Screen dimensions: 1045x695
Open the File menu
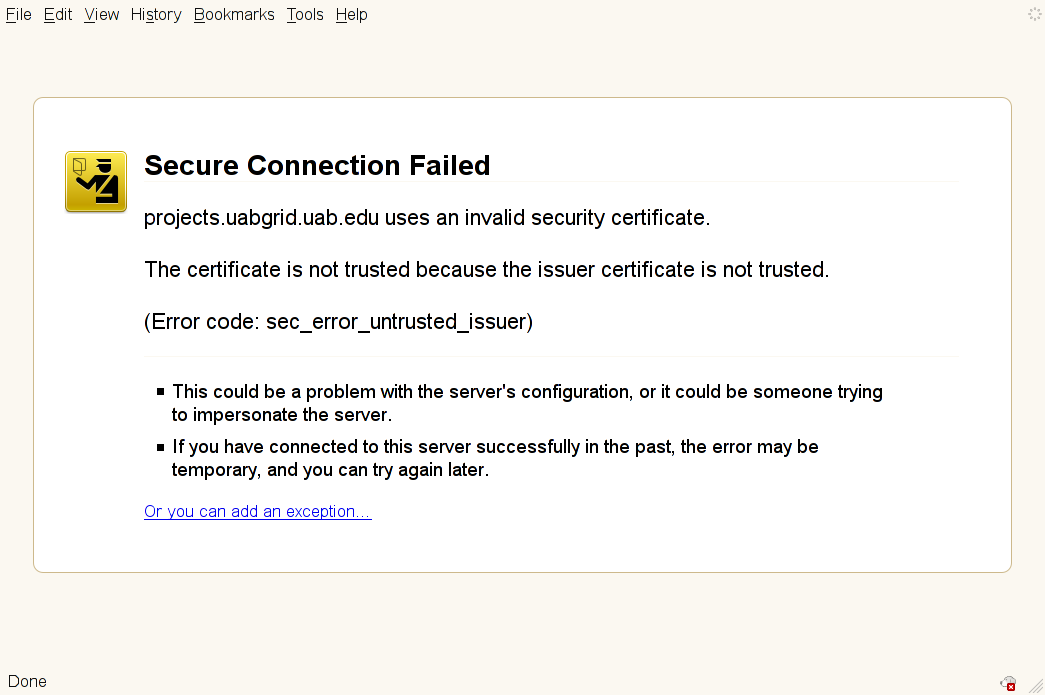pos(19,15)
